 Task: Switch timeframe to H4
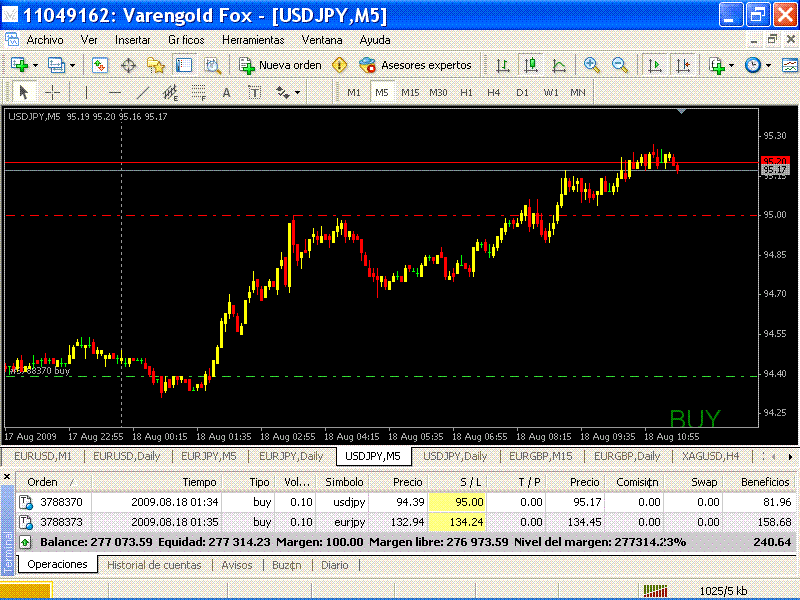493,92
